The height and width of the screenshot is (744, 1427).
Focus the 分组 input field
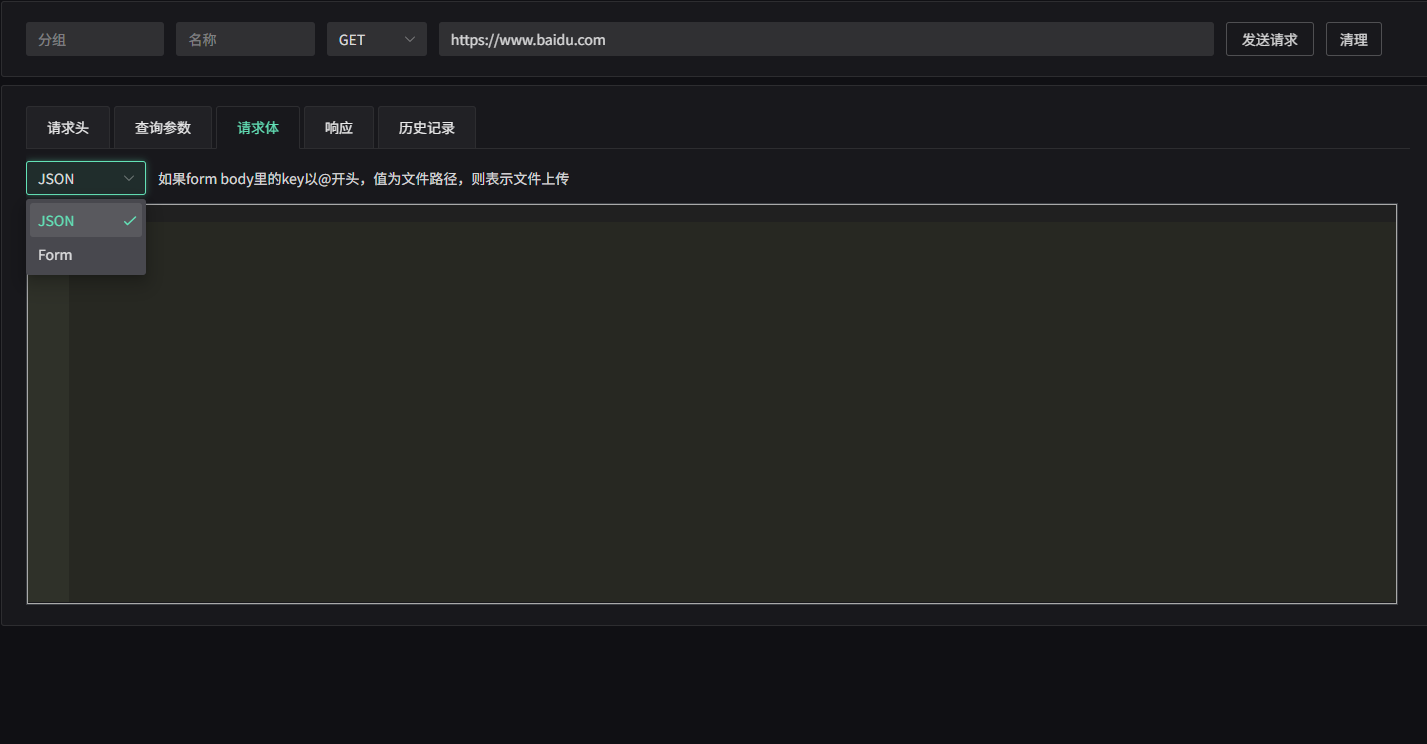[x=95, y=40]
